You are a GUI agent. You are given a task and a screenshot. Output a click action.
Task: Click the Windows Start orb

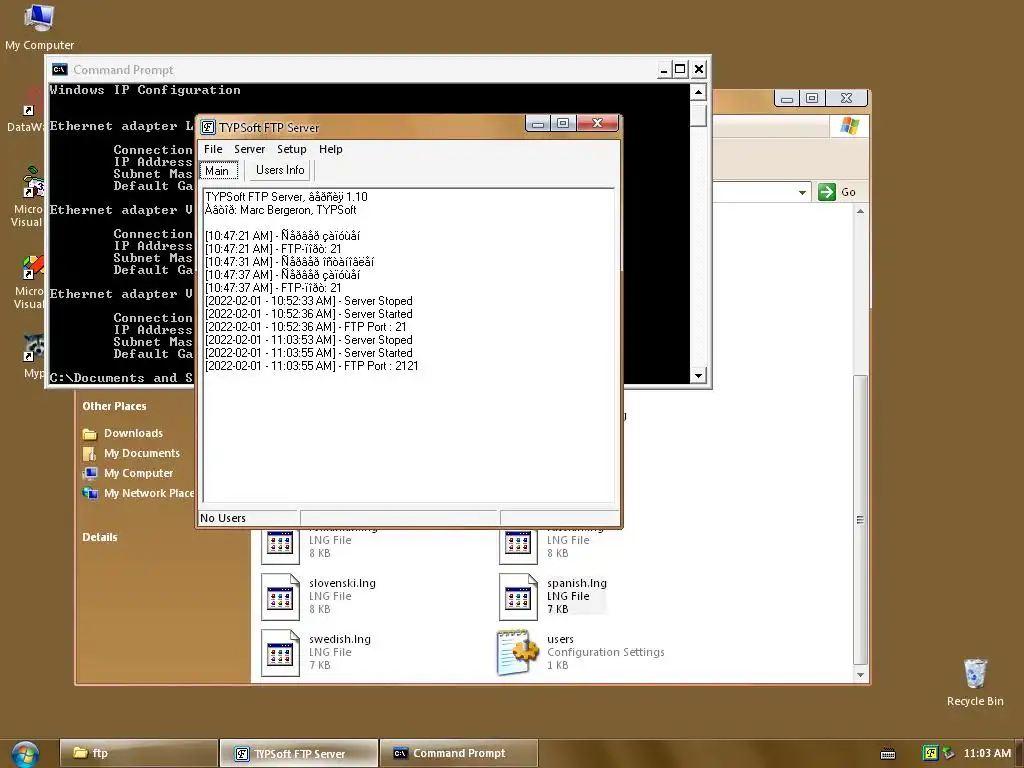(25, 754)
